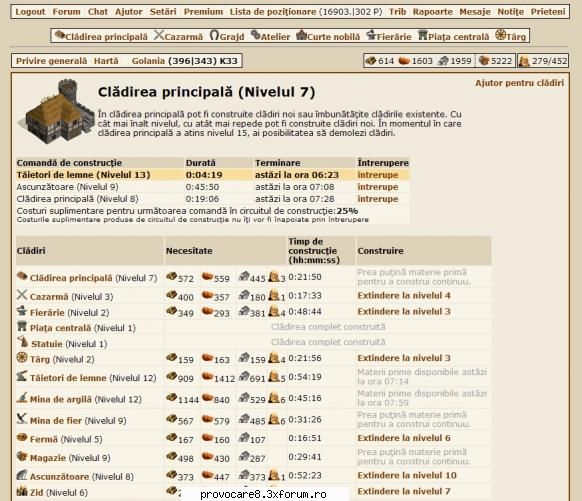Click the Curte nobilă icon in quick bar
Image resolution: width=582 pixels, height=501 pixels.
pos(301,35)
